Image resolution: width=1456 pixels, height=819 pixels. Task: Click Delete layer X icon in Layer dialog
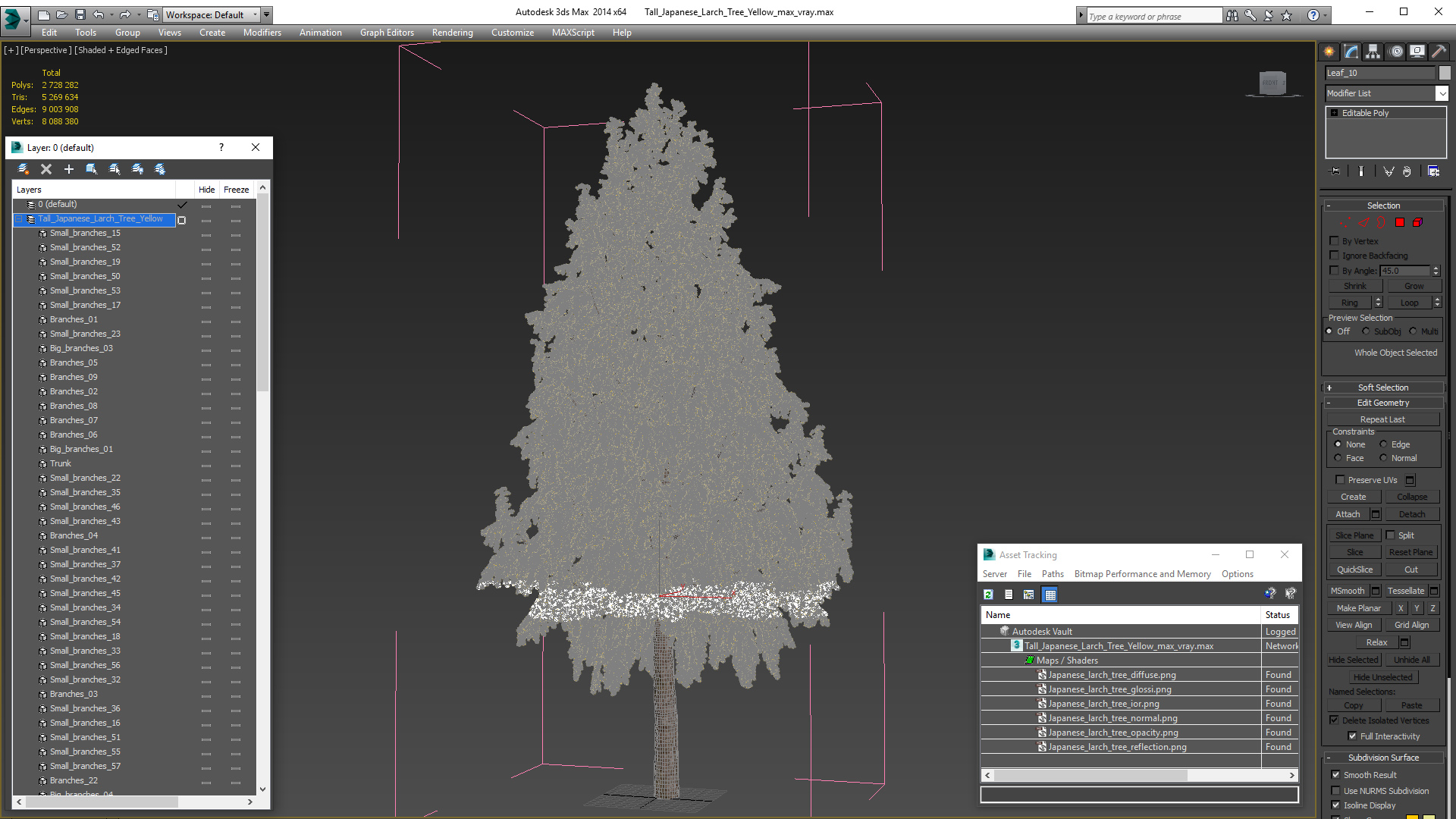tap(46, 169)
